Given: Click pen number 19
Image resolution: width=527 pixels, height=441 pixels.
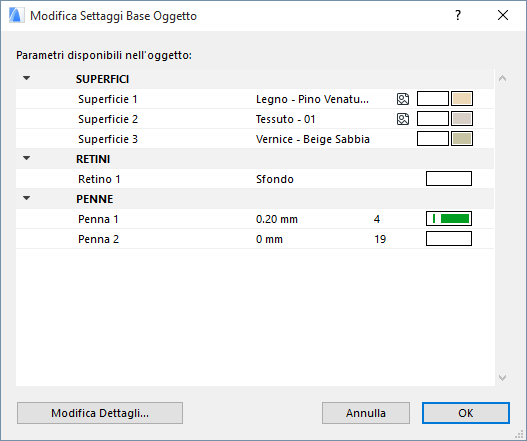Looking at the screenshot, I should pos(380,239).
